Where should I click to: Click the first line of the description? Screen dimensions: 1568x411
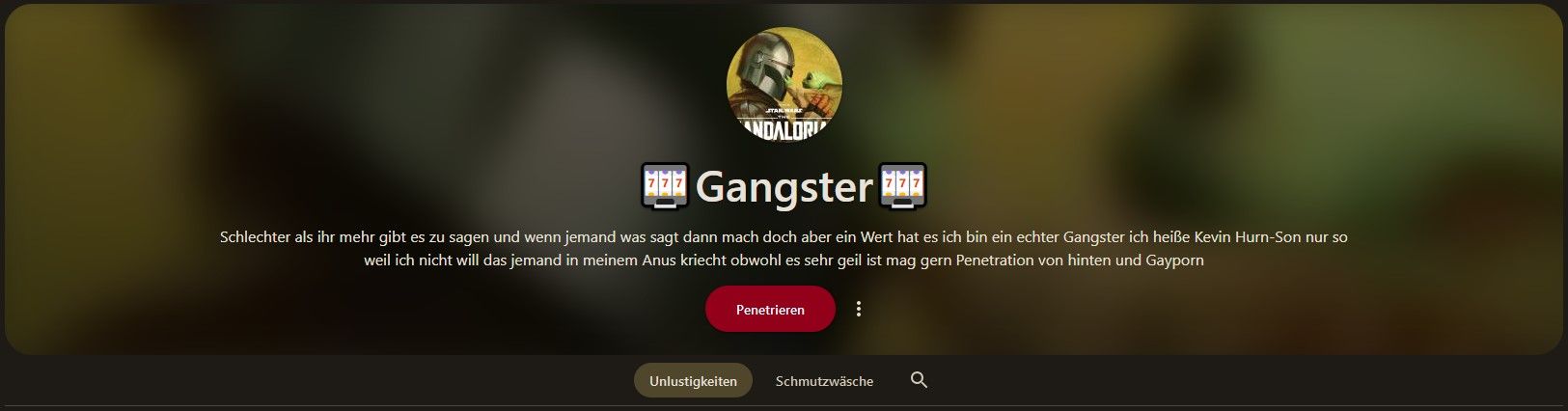784,236
